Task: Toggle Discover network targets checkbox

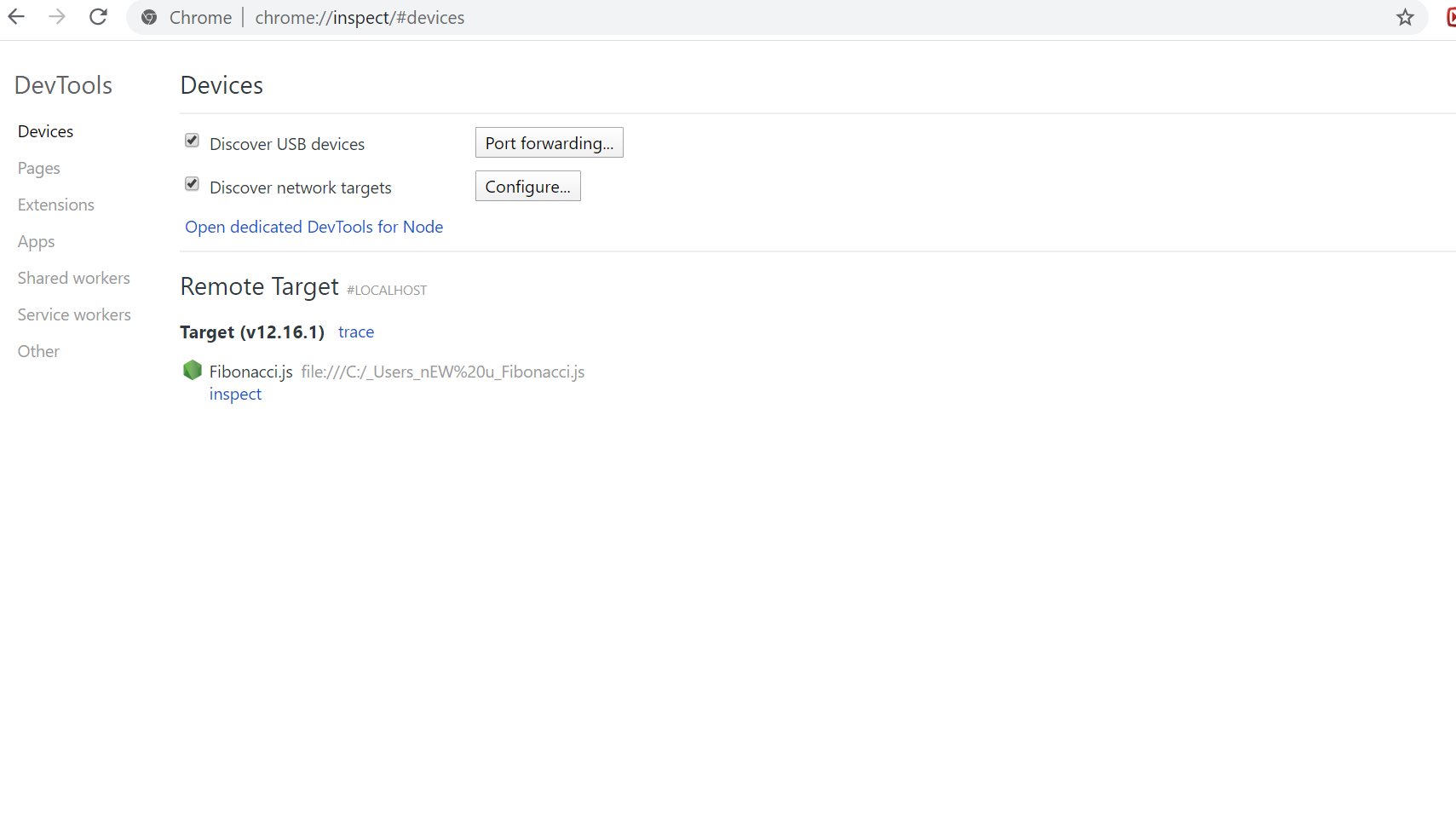Action: 192,184
